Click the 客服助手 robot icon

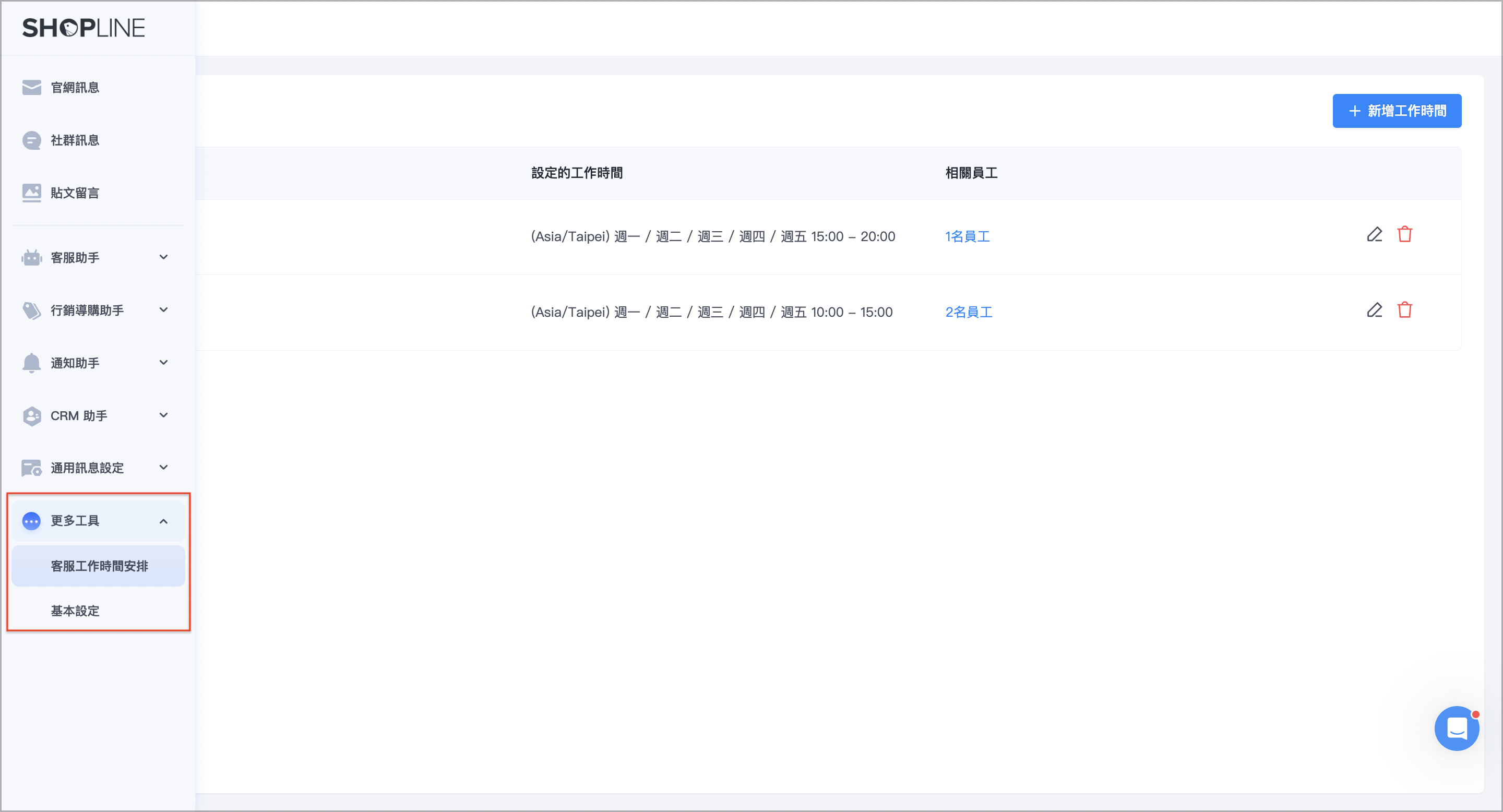pyautogui.click(x=31, y=257)
